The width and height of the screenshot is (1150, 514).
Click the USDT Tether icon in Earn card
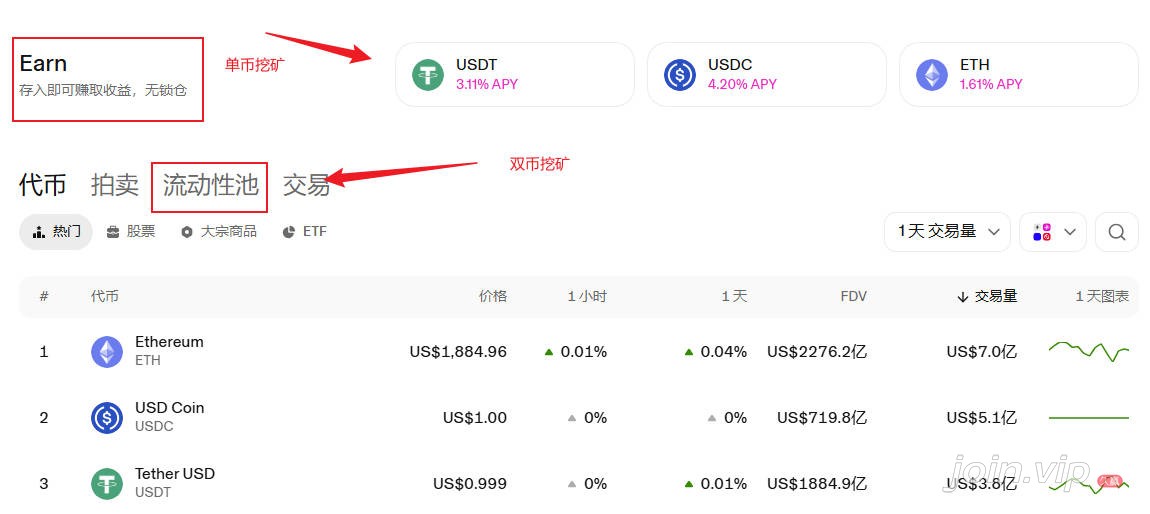point(428,75)
